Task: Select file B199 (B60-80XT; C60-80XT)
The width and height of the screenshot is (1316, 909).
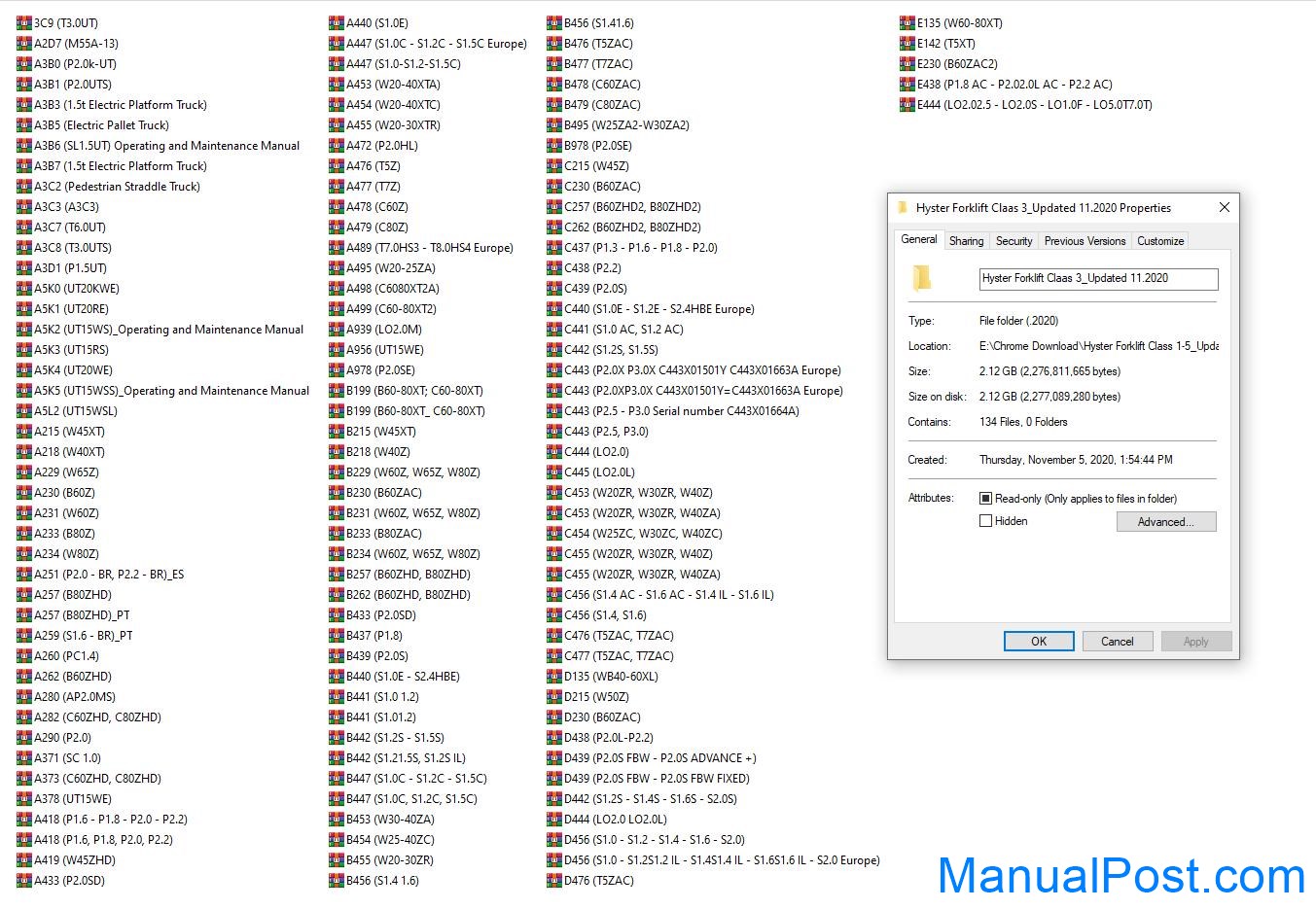Action: (407, 390)
